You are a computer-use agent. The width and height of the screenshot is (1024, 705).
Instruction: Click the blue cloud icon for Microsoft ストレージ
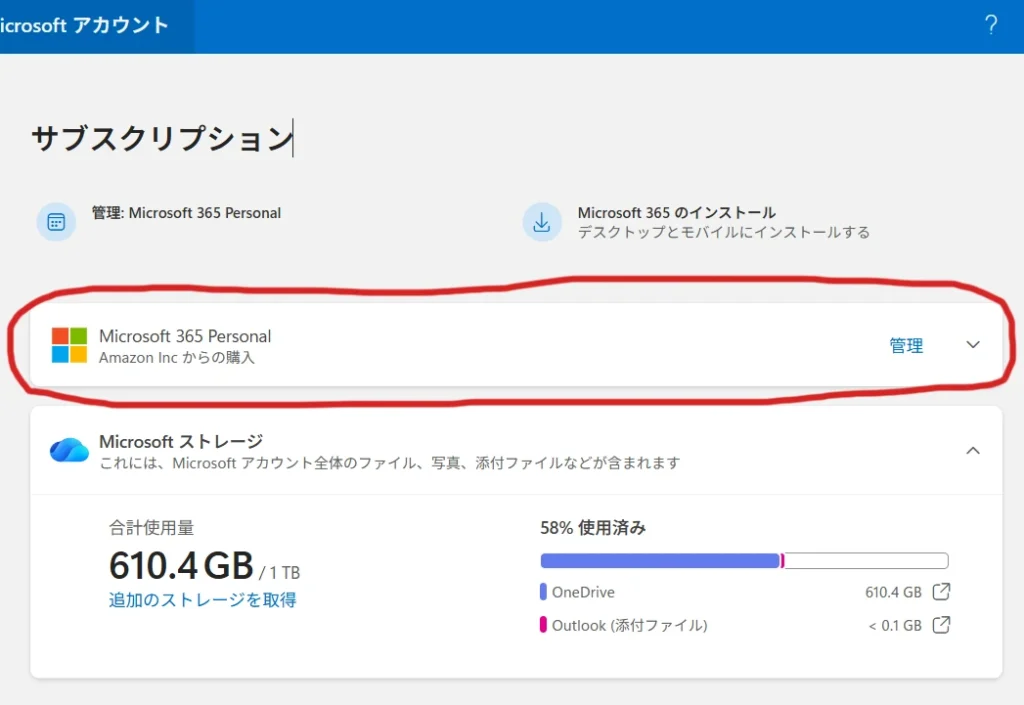(69, 451)
